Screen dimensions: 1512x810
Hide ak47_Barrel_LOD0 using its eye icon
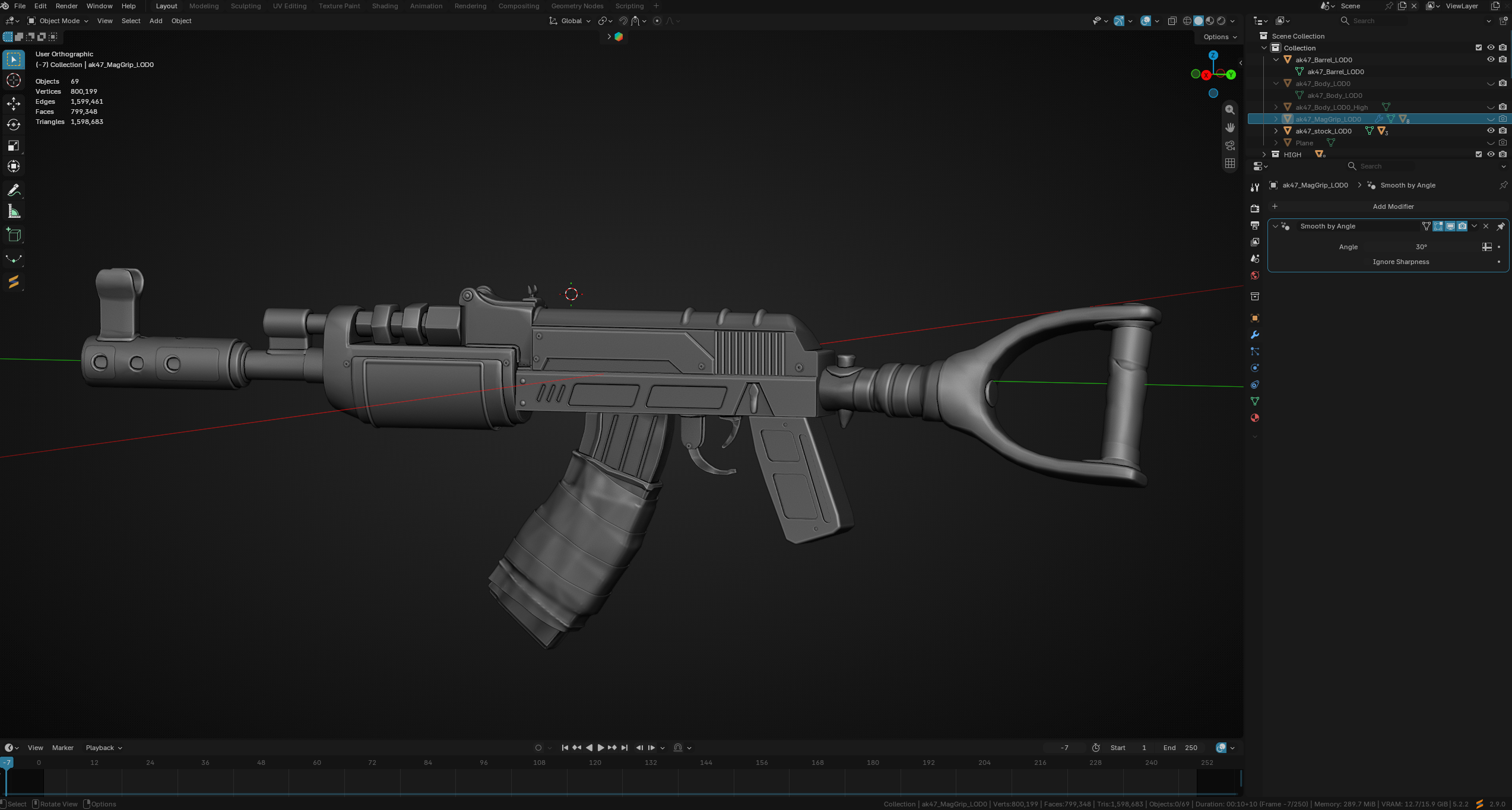1490,59
